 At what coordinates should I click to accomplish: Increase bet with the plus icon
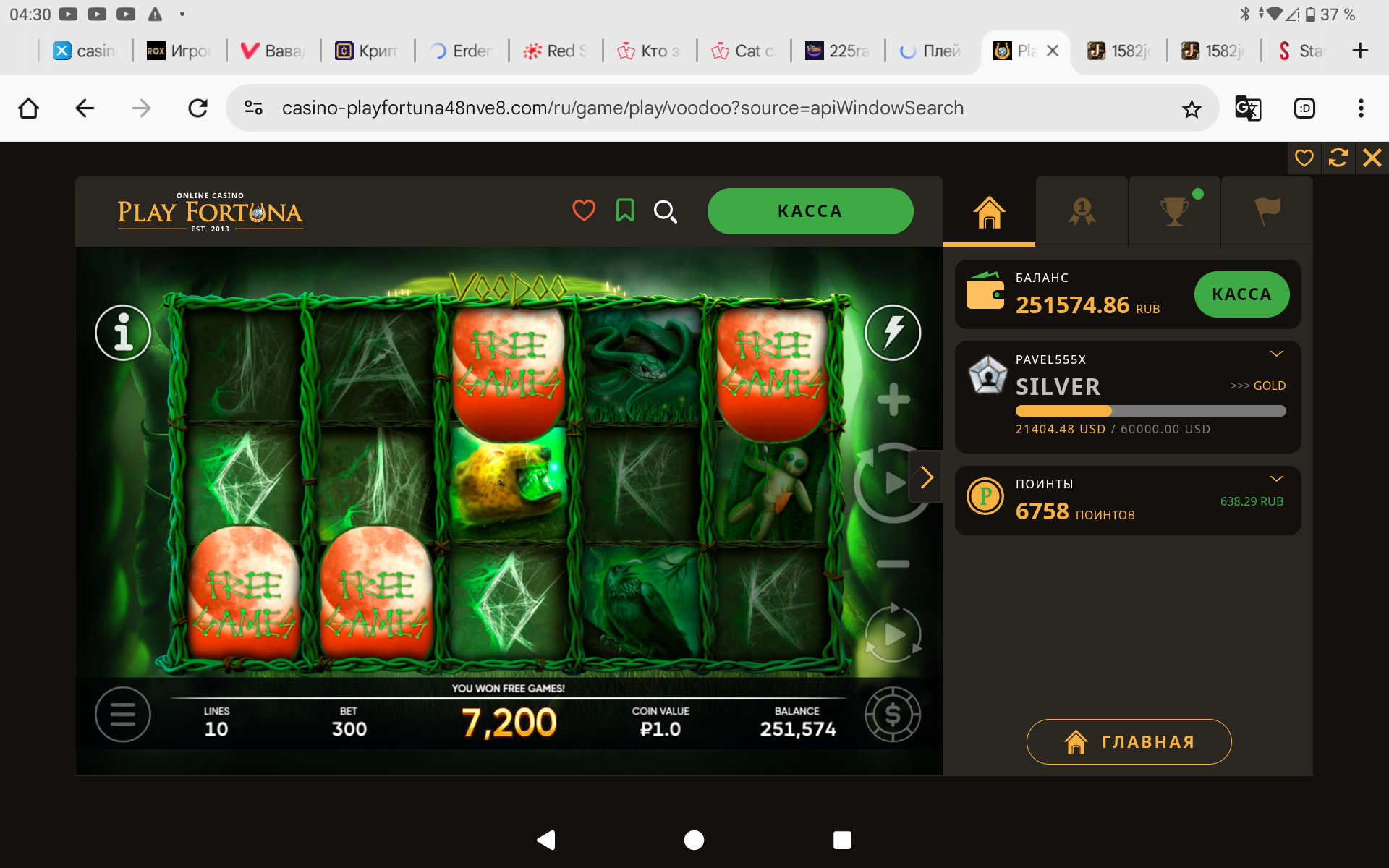893,399
